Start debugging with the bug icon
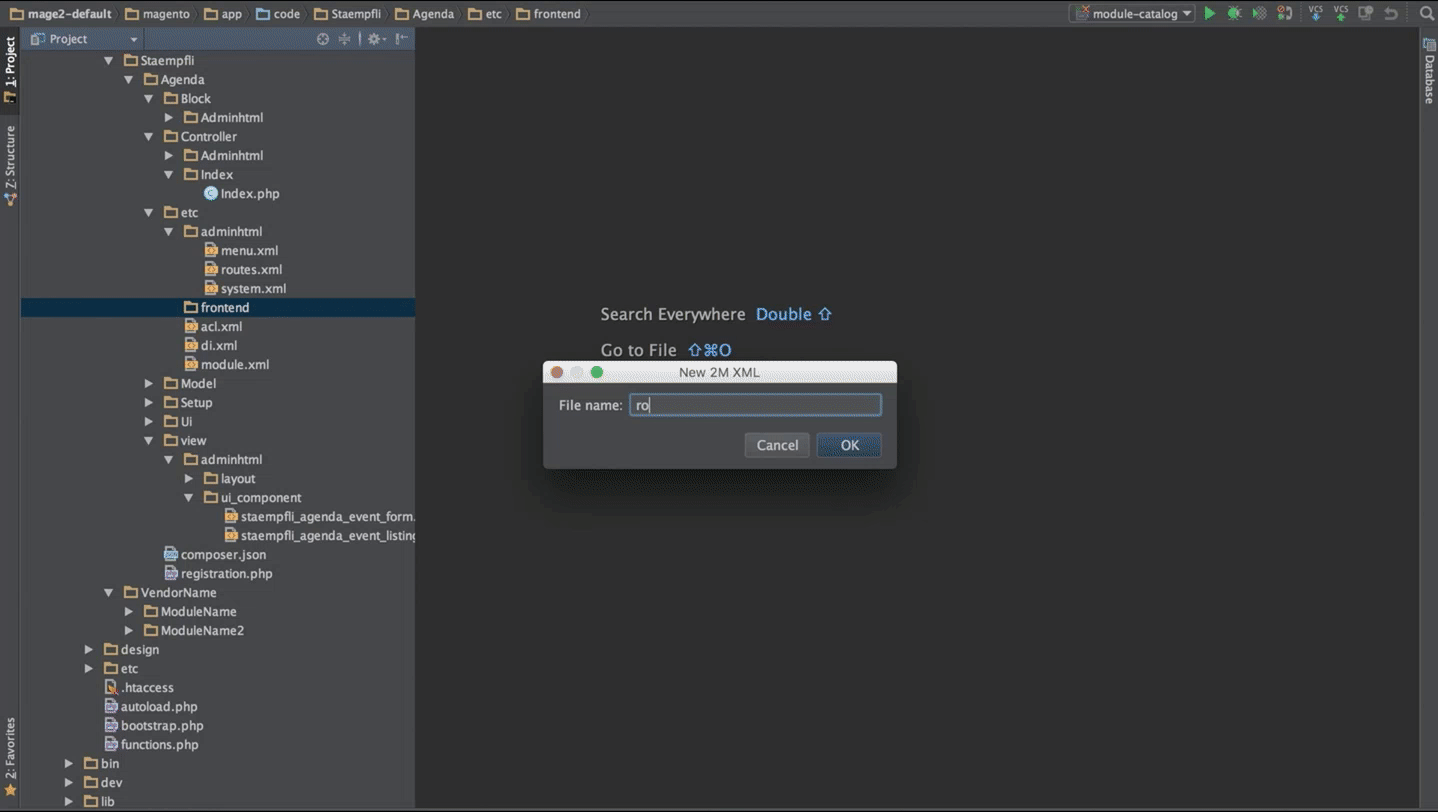Viewport: 1438px width, 812px height. (x=1235, y=13)
